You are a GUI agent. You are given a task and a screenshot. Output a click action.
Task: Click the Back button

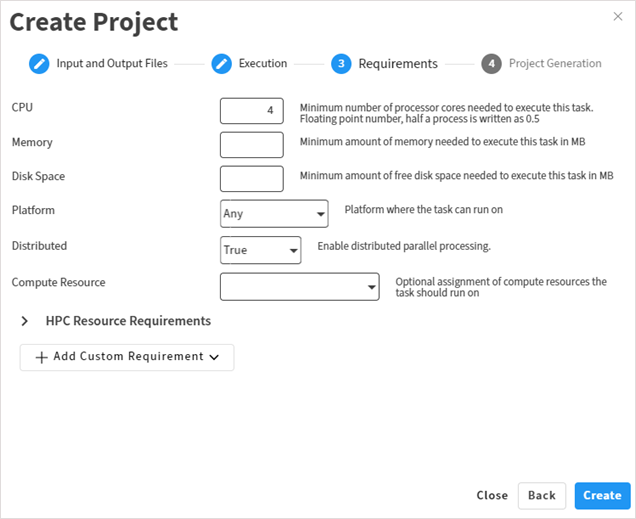541,496
